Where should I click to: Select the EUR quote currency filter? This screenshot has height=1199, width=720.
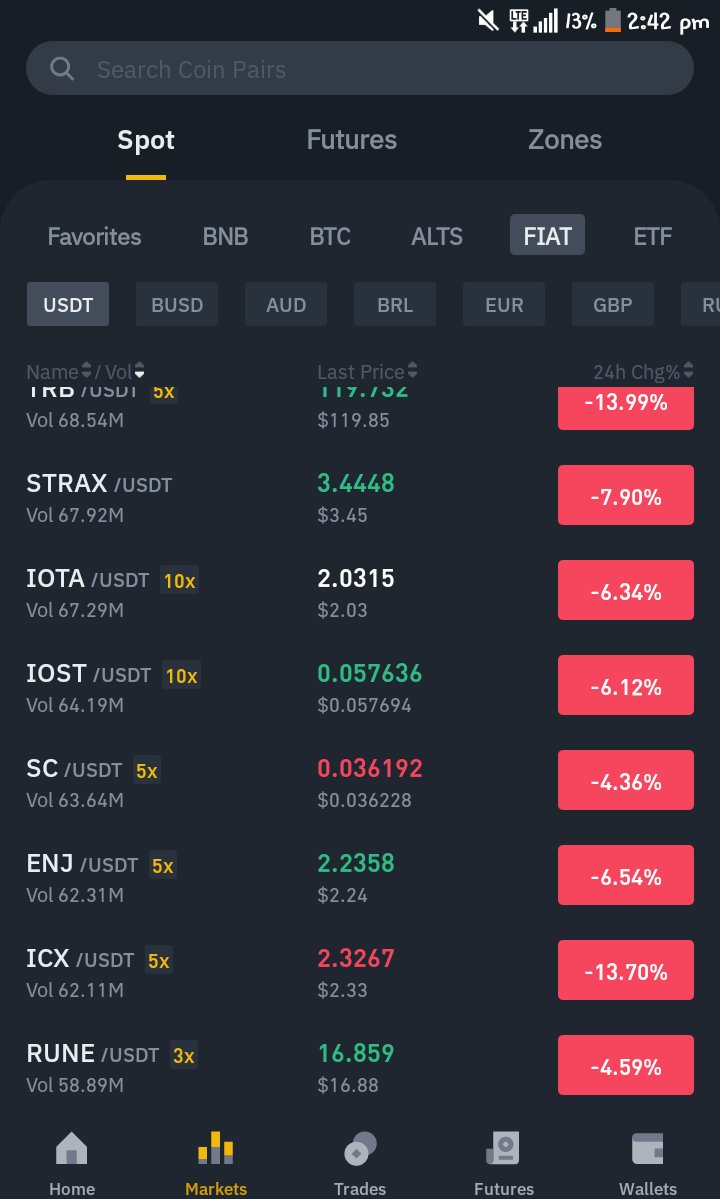click(x=504, y=304)
